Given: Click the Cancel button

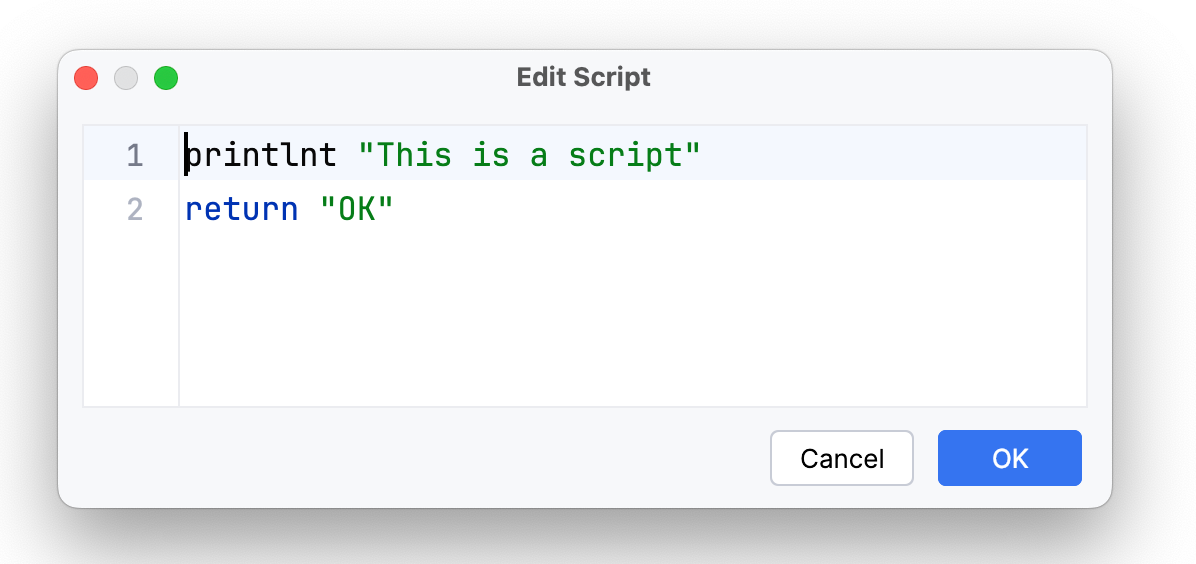Looking at the screenshot, I should coord(841,458).
